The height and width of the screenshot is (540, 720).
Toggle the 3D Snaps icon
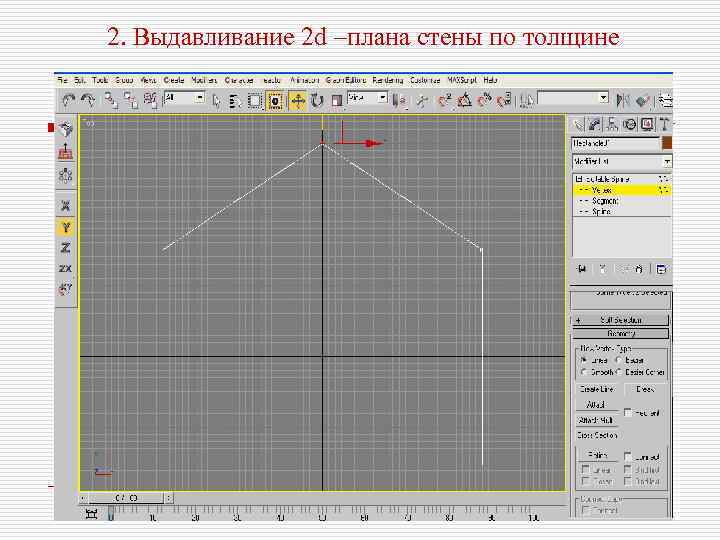click(444, 100)
